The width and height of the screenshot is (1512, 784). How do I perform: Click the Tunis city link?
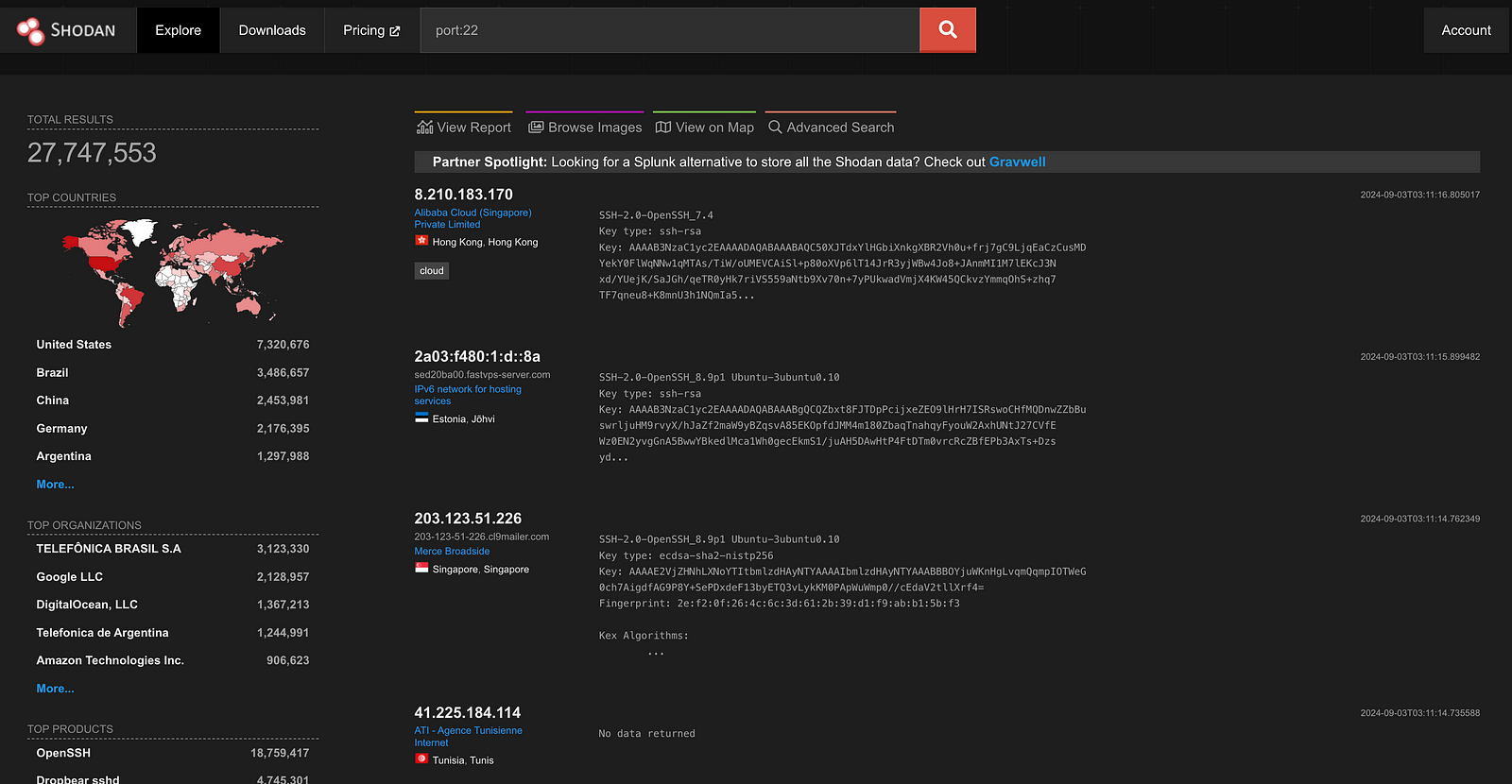coord(482,760)
